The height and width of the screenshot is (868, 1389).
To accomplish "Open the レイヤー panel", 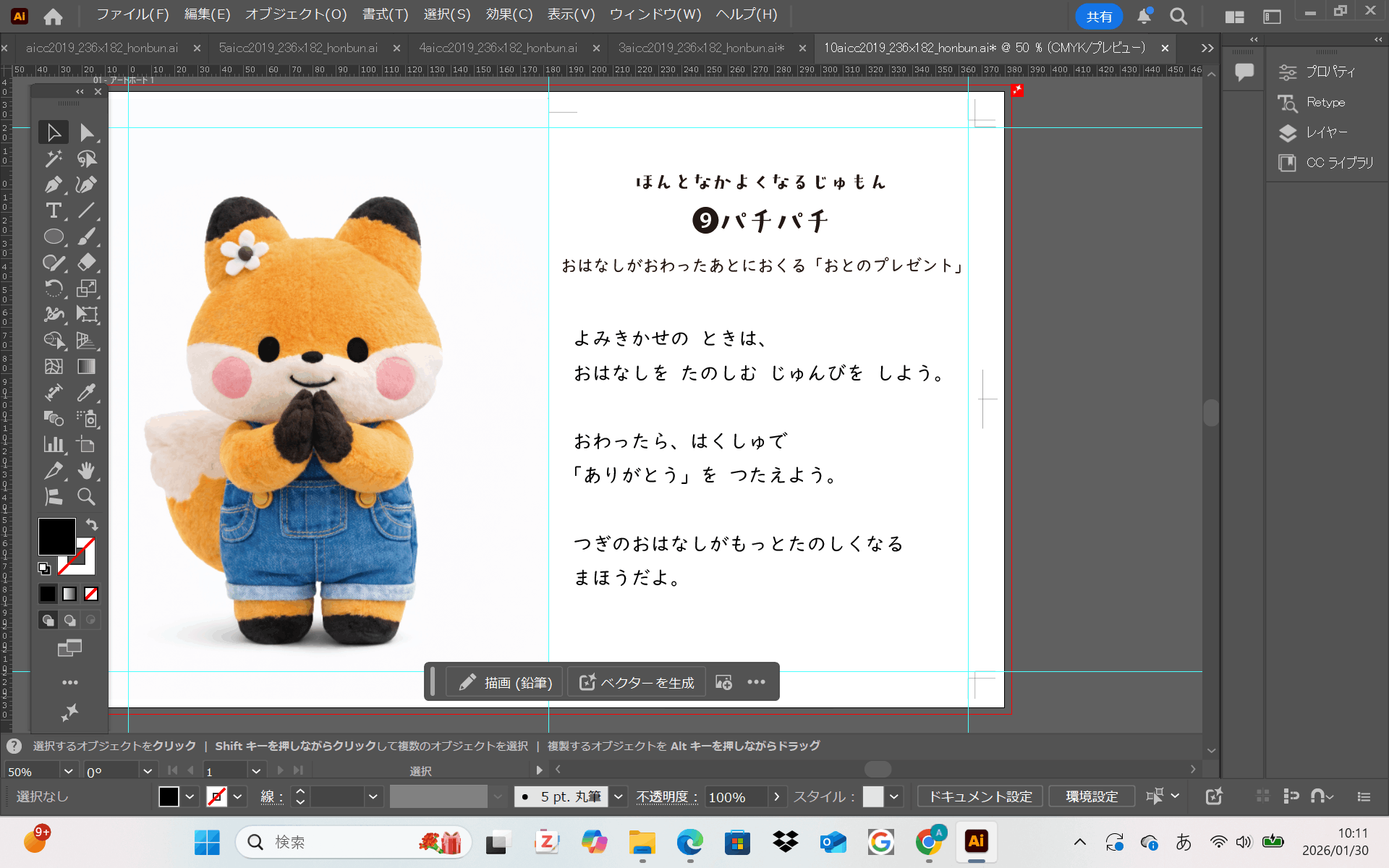I will point(1326,132).
